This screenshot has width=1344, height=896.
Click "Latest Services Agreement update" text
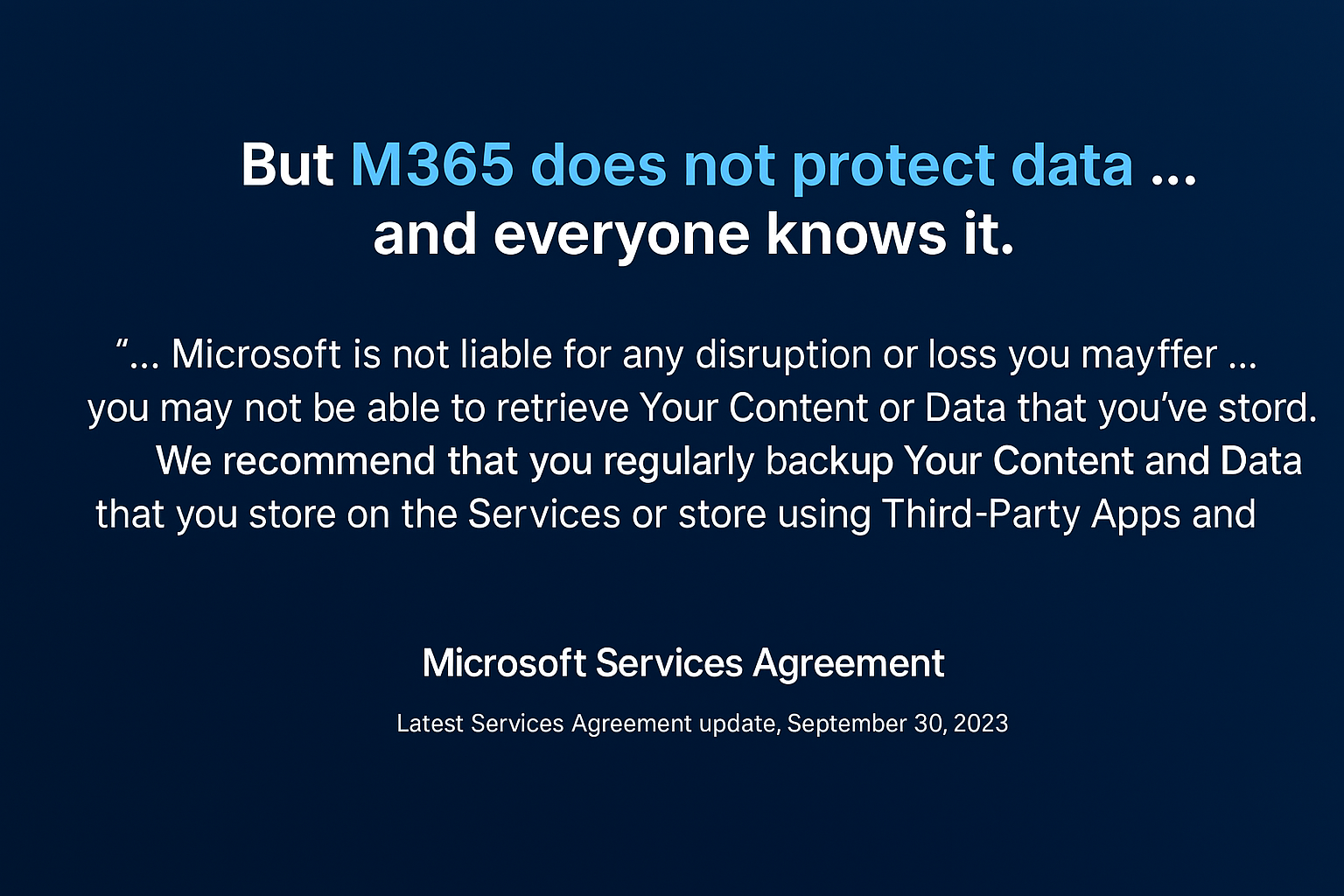coord(585,724)
